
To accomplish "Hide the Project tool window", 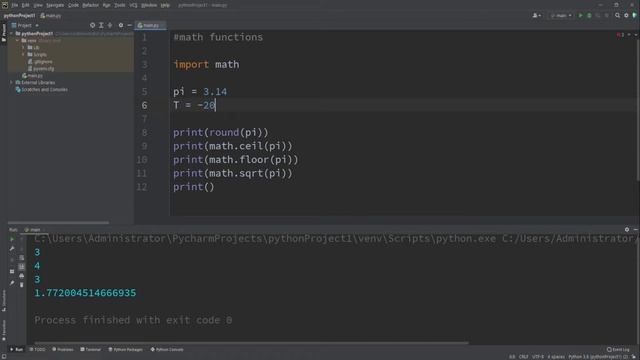I will click(129, 25).
